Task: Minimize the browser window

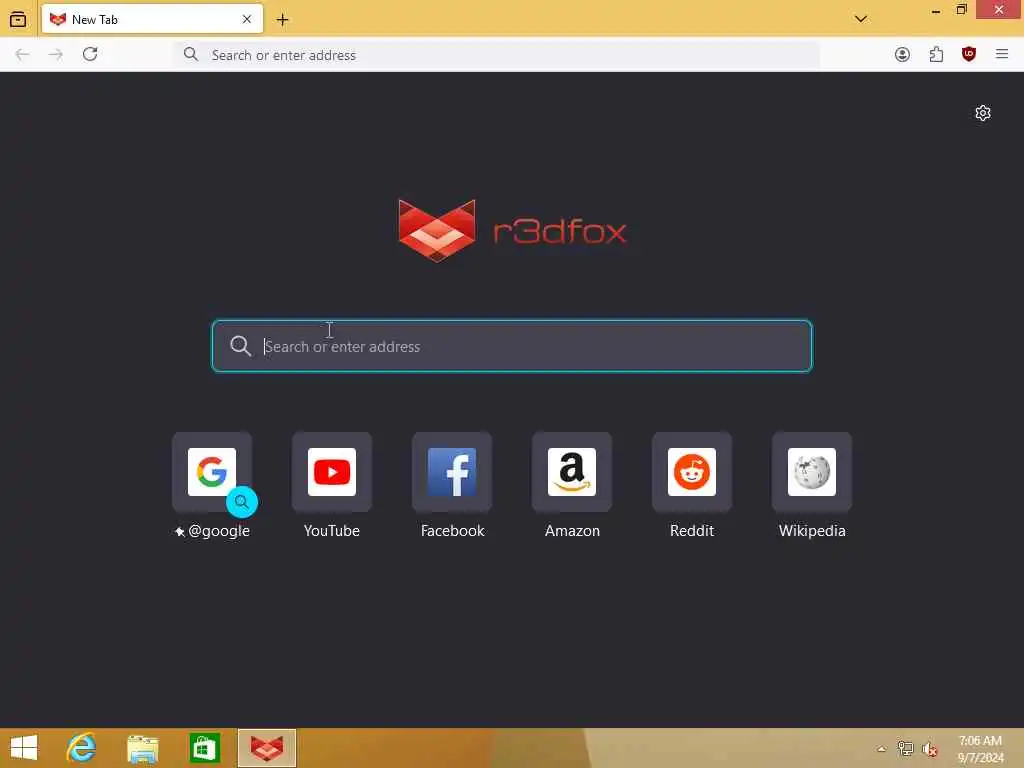Action: point(936,10)
